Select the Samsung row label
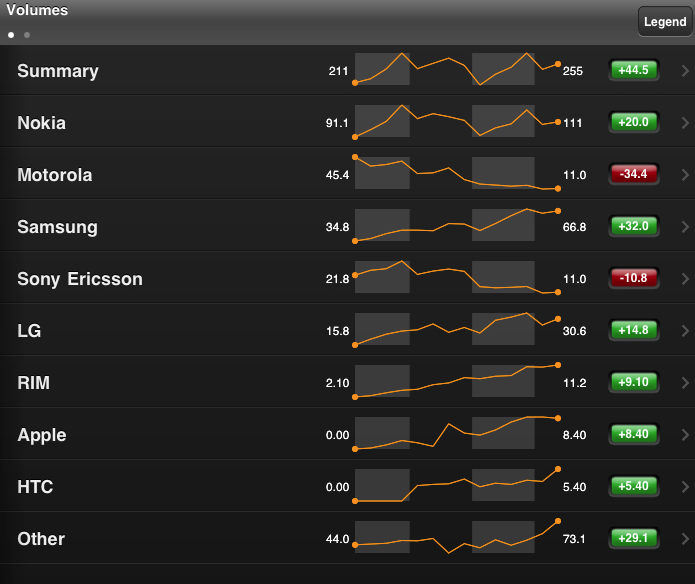The image size is (695, 584). (57, 227)
